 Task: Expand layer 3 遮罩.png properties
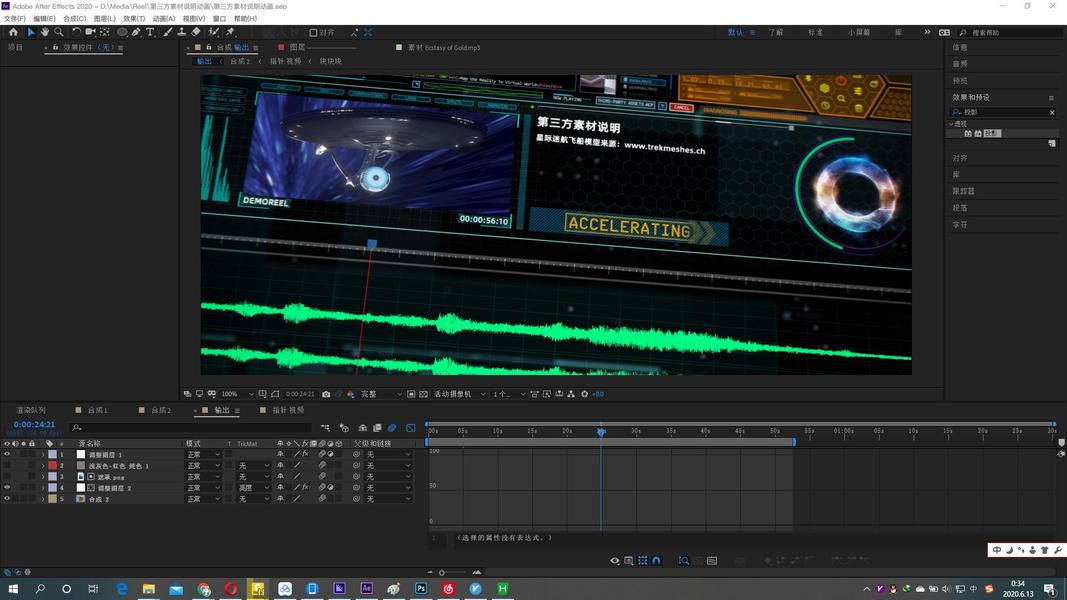44,477
